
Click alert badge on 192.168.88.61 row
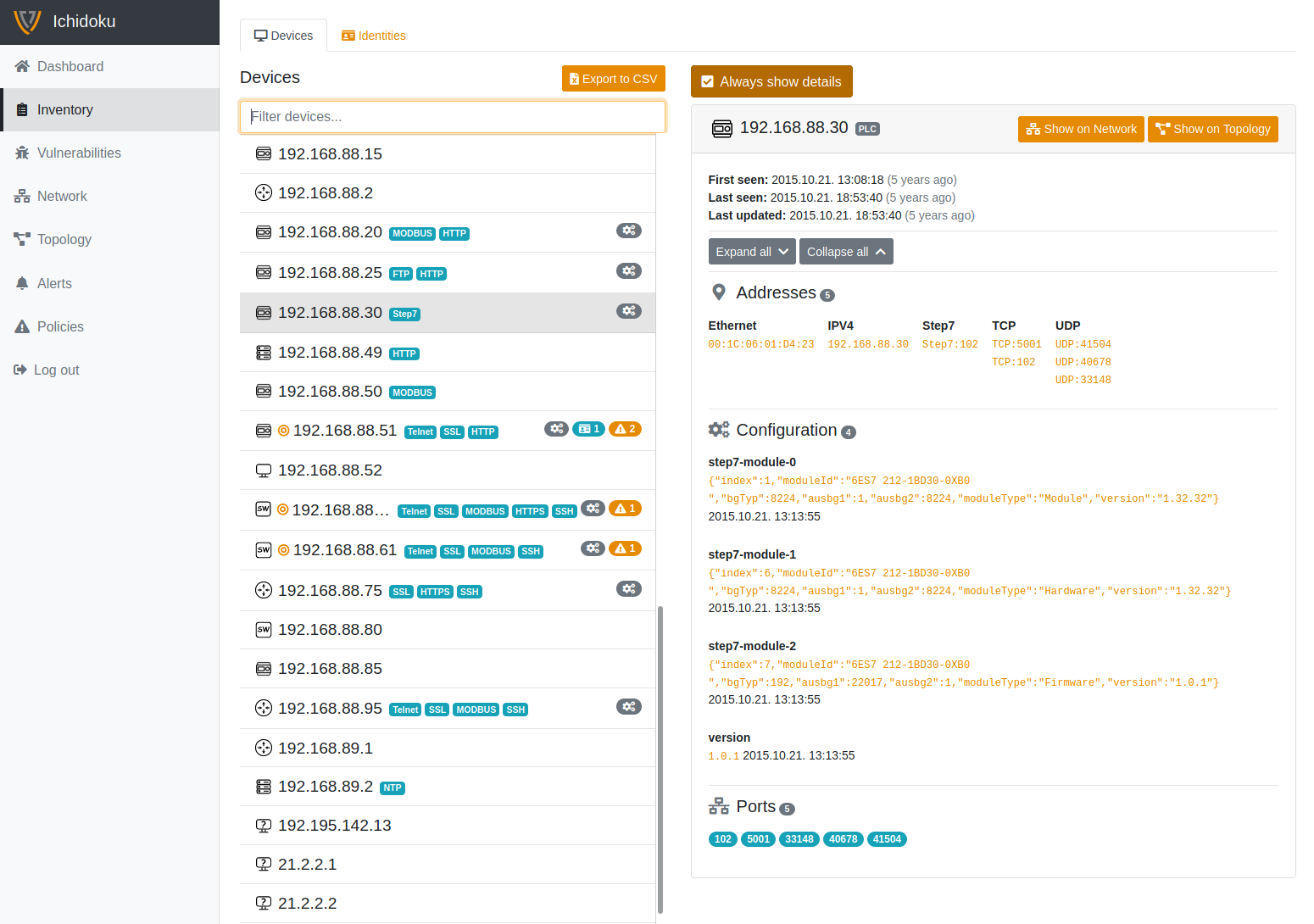coord(625,548)
